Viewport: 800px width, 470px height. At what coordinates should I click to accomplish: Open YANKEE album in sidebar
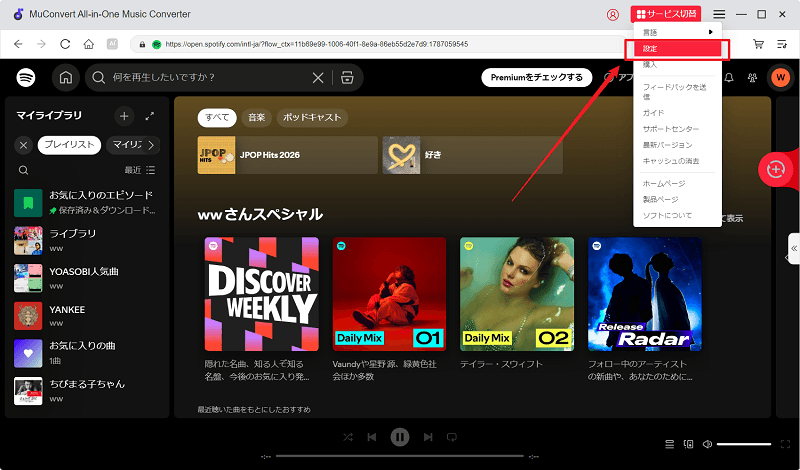86,316
